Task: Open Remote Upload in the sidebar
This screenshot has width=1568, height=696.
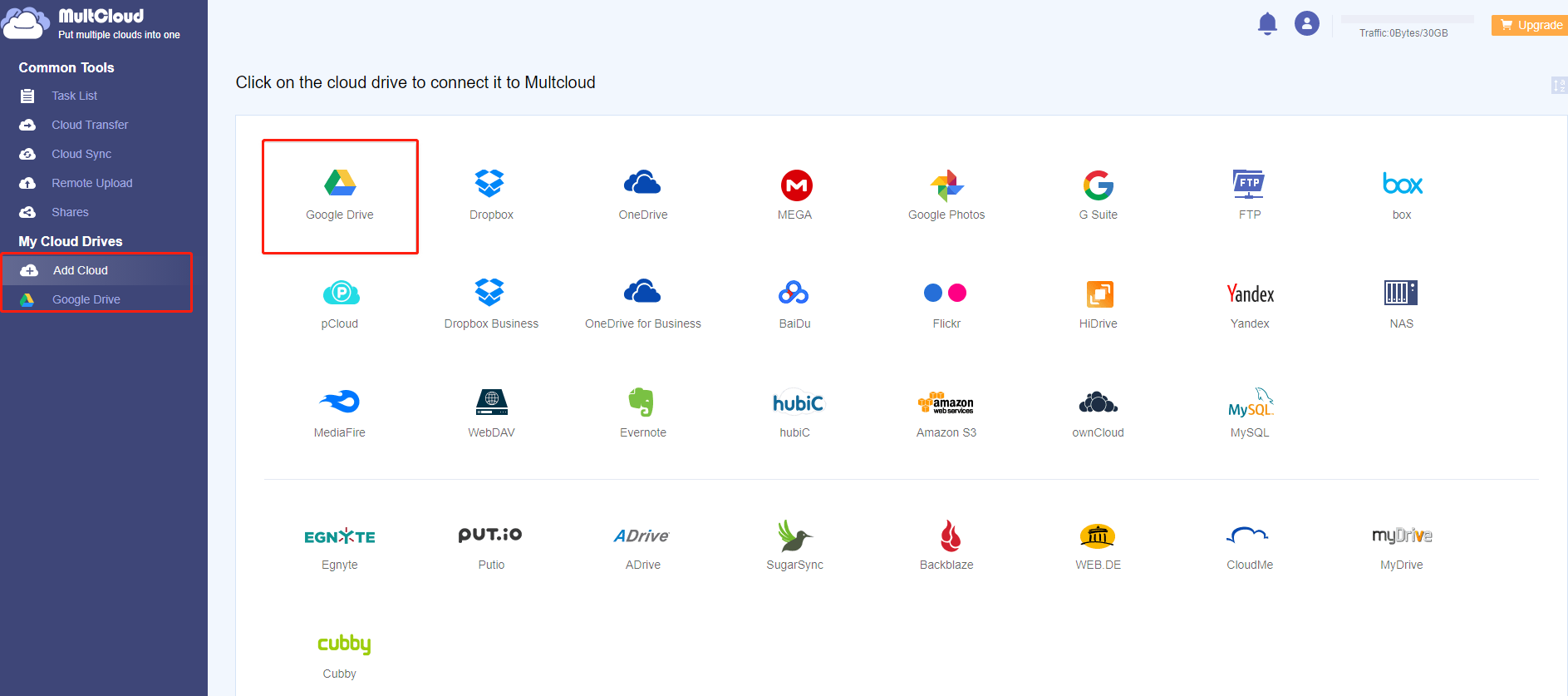Action: pyautogui.click(x=91, y=183)
